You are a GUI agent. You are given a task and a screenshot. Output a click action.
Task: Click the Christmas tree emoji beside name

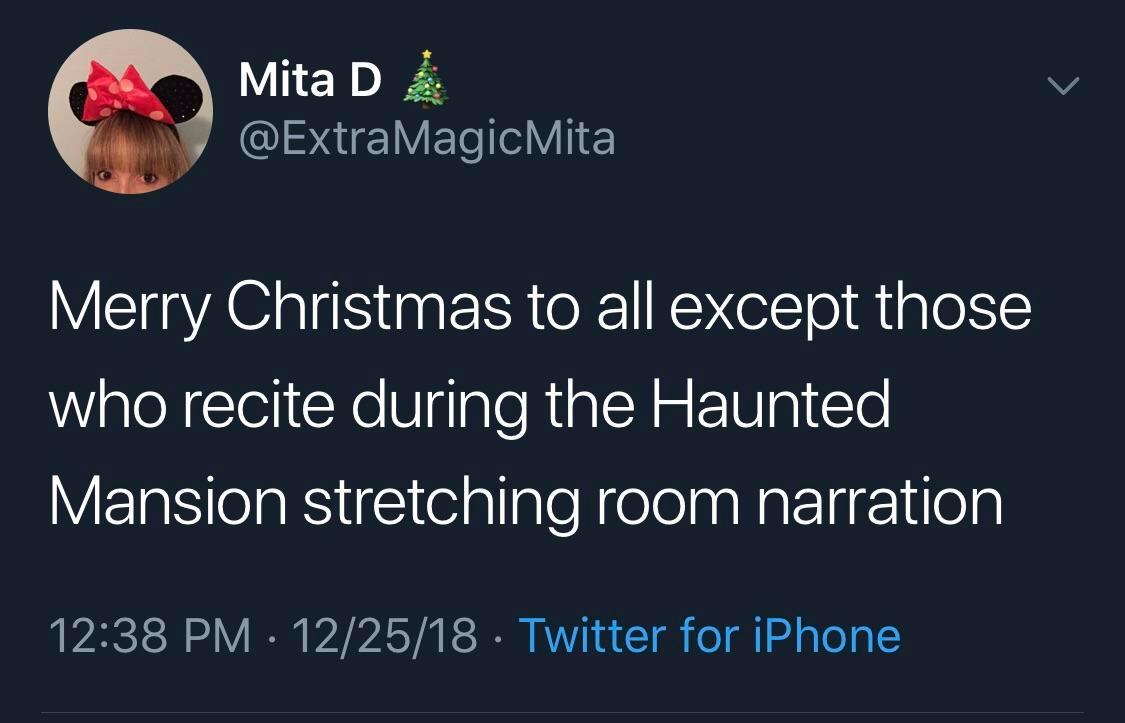click(x=425, y=77)
